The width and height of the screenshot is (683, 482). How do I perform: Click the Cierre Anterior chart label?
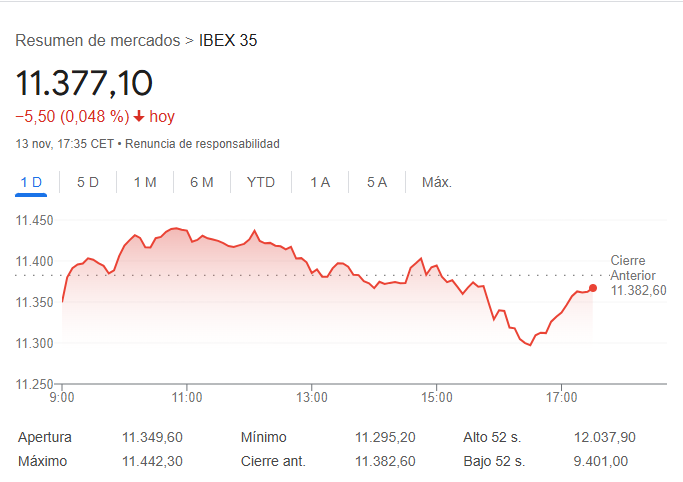(x=634, y=268)
